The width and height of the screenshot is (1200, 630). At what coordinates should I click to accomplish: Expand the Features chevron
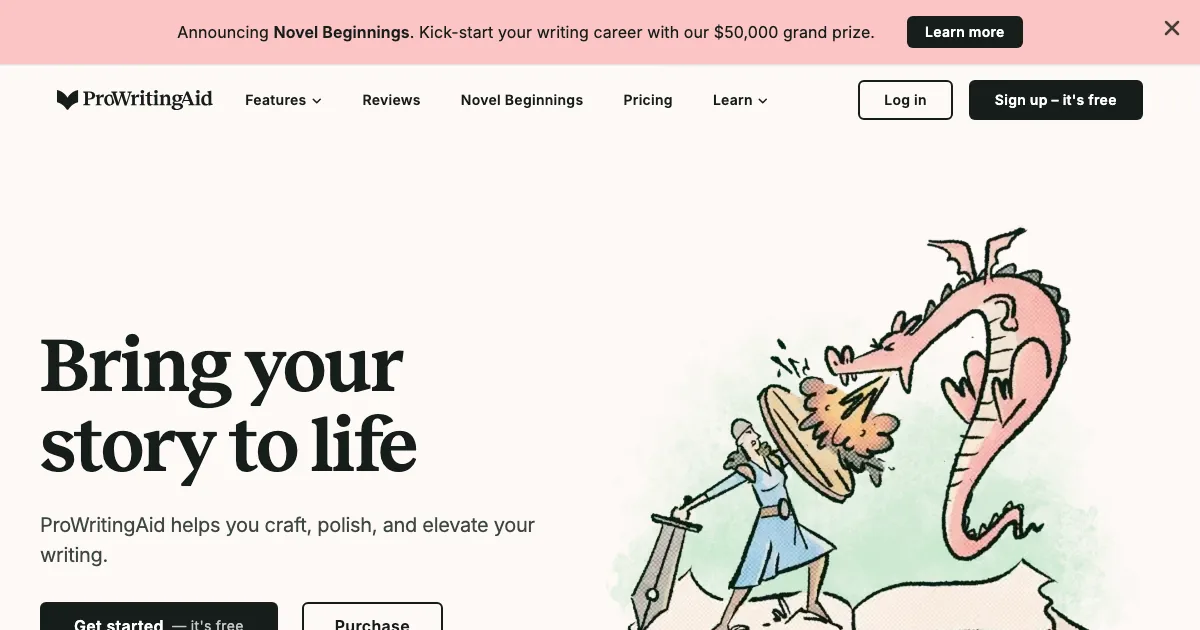coord(317,101)
